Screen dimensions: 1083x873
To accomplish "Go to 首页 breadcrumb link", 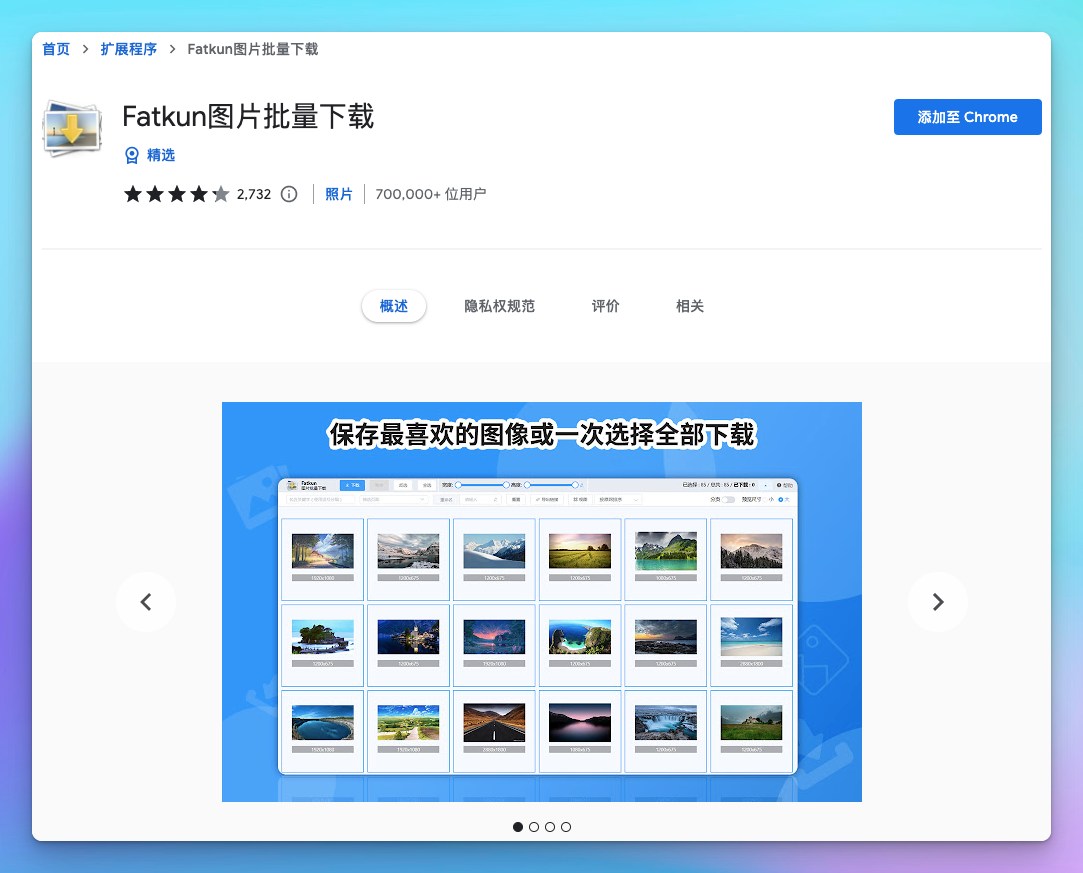I will pos(56,49).
